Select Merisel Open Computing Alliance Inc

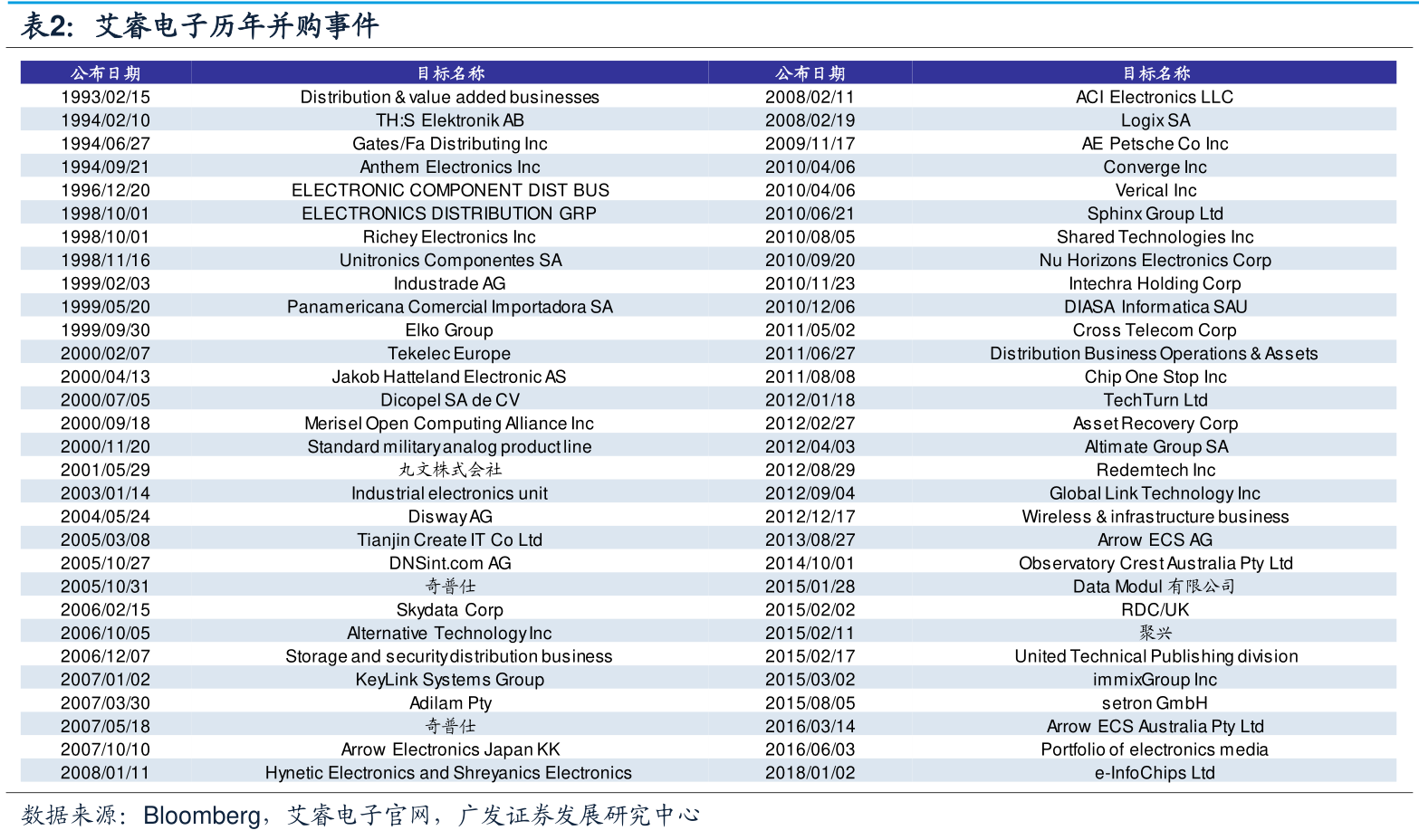[x=450, y=424]
